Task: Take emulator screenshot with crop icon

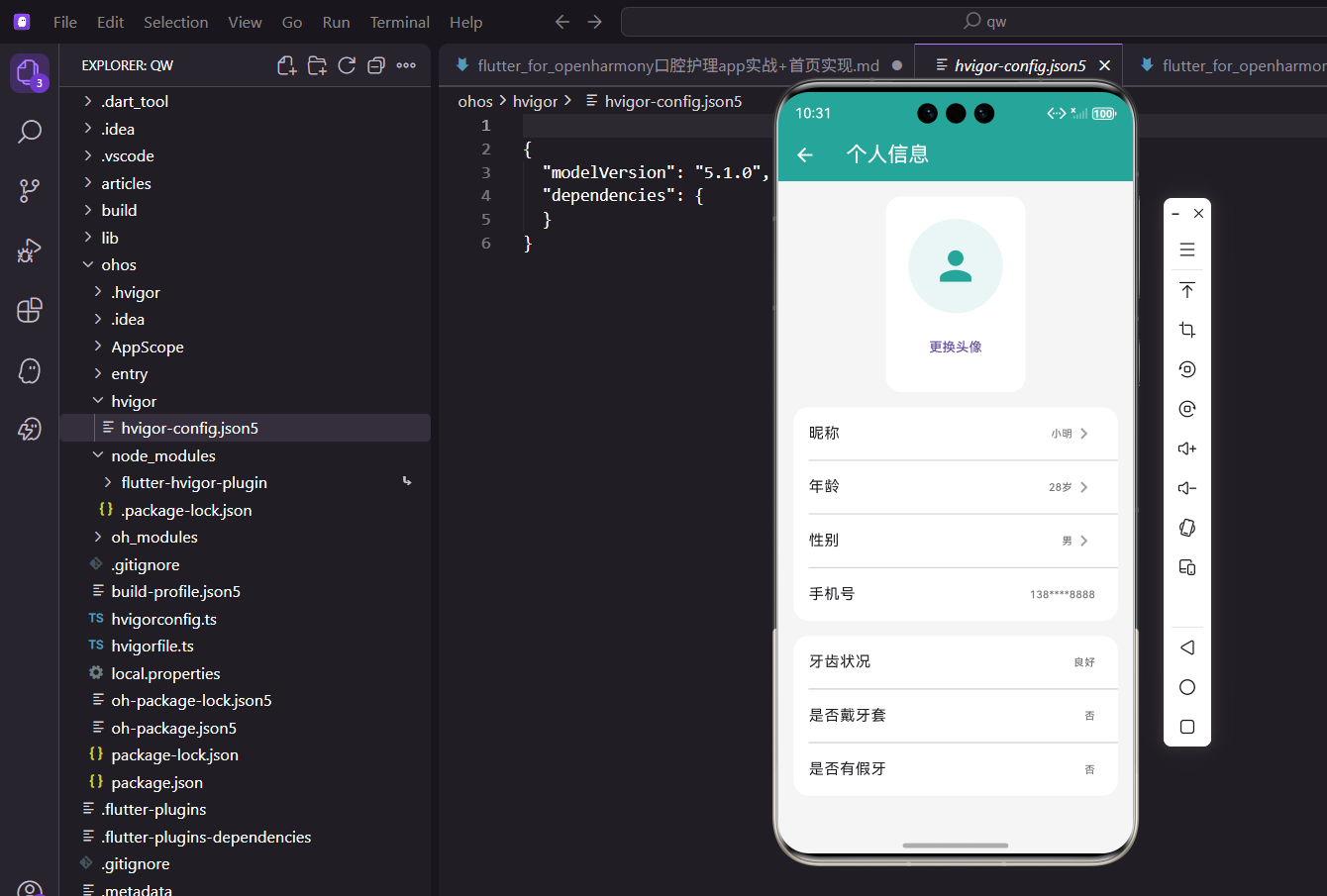Action: [x=1186, y=329]
